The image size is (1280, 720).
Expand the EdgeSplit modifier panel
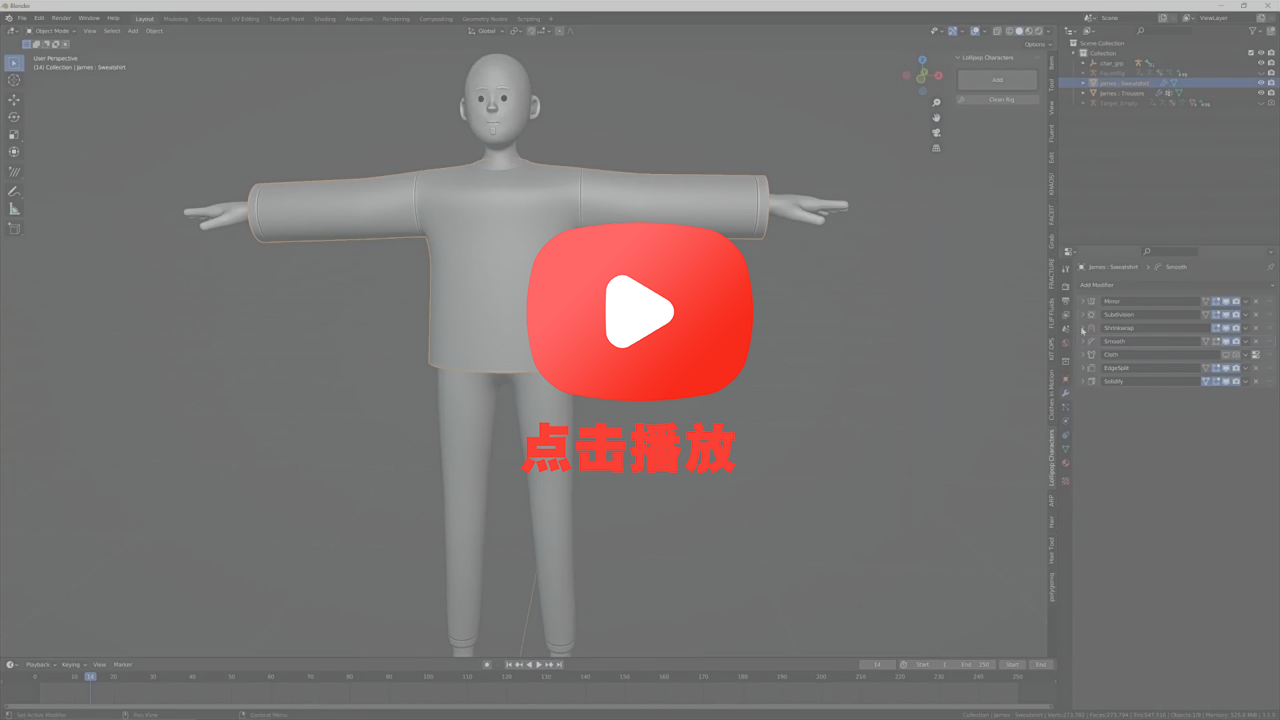[x=1082, y=368]
